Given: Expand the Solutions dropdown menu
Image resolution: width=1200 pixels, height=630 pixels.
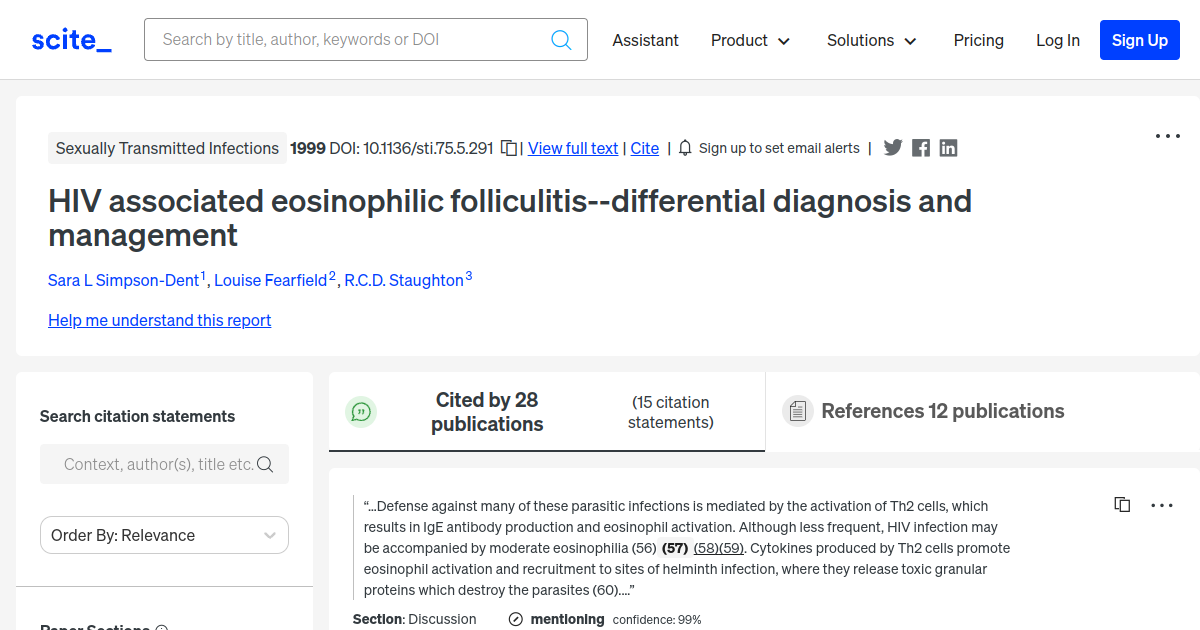Looking at the screenshot, I should [871, 40].
